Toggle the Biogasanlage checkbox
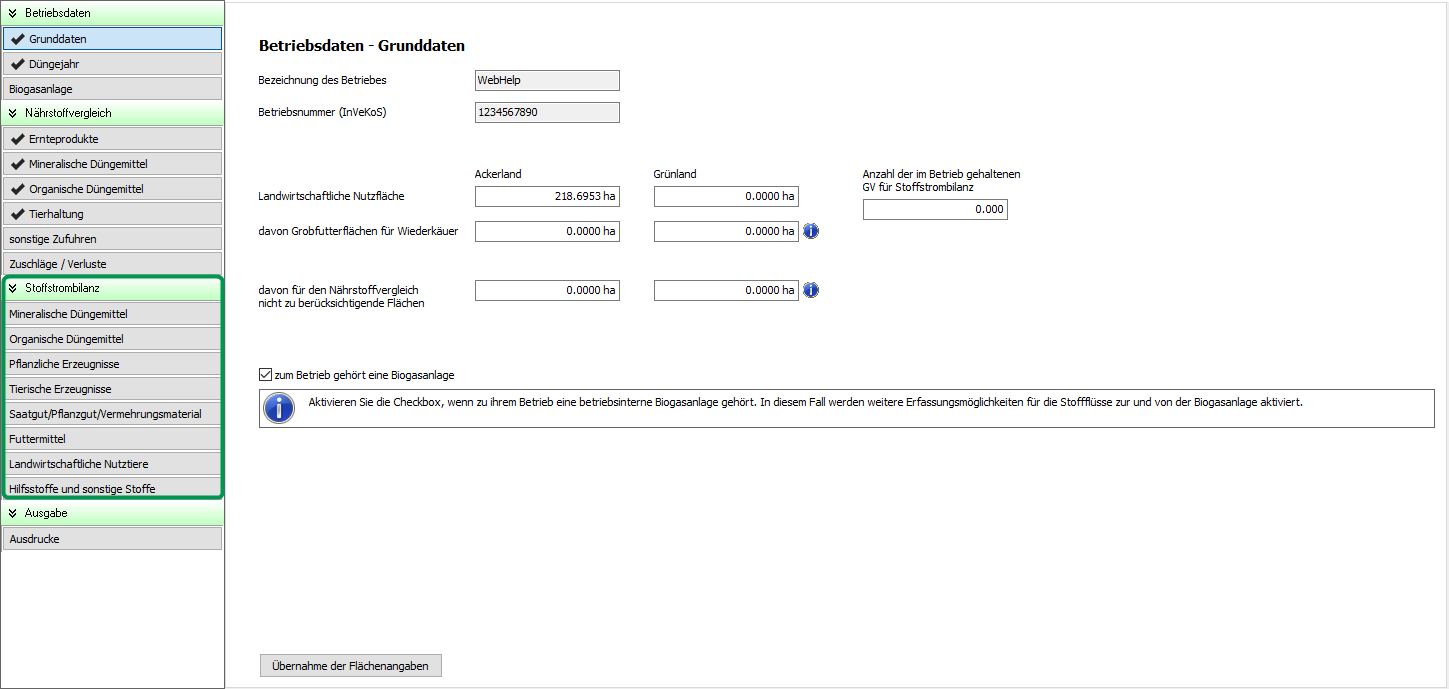The width and height of the screenshot is (1449, 689). pyautogui.click(x=265, y=375)
